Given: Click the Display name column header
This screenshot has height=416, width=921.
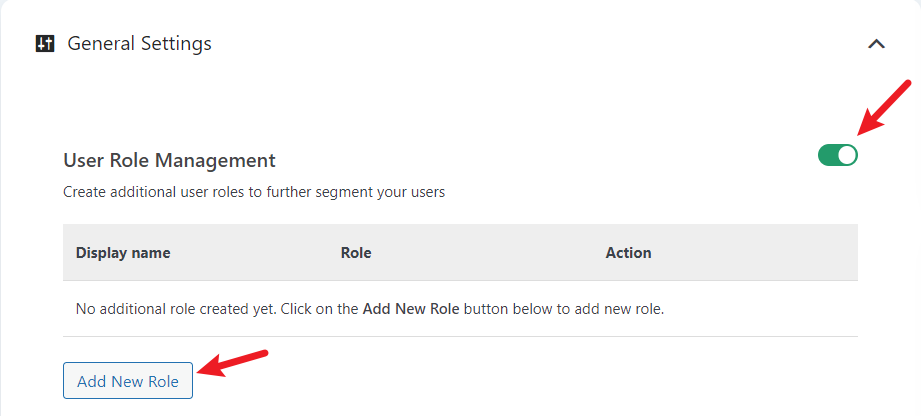Looking at the screenshot, I should tap(123, 253).
